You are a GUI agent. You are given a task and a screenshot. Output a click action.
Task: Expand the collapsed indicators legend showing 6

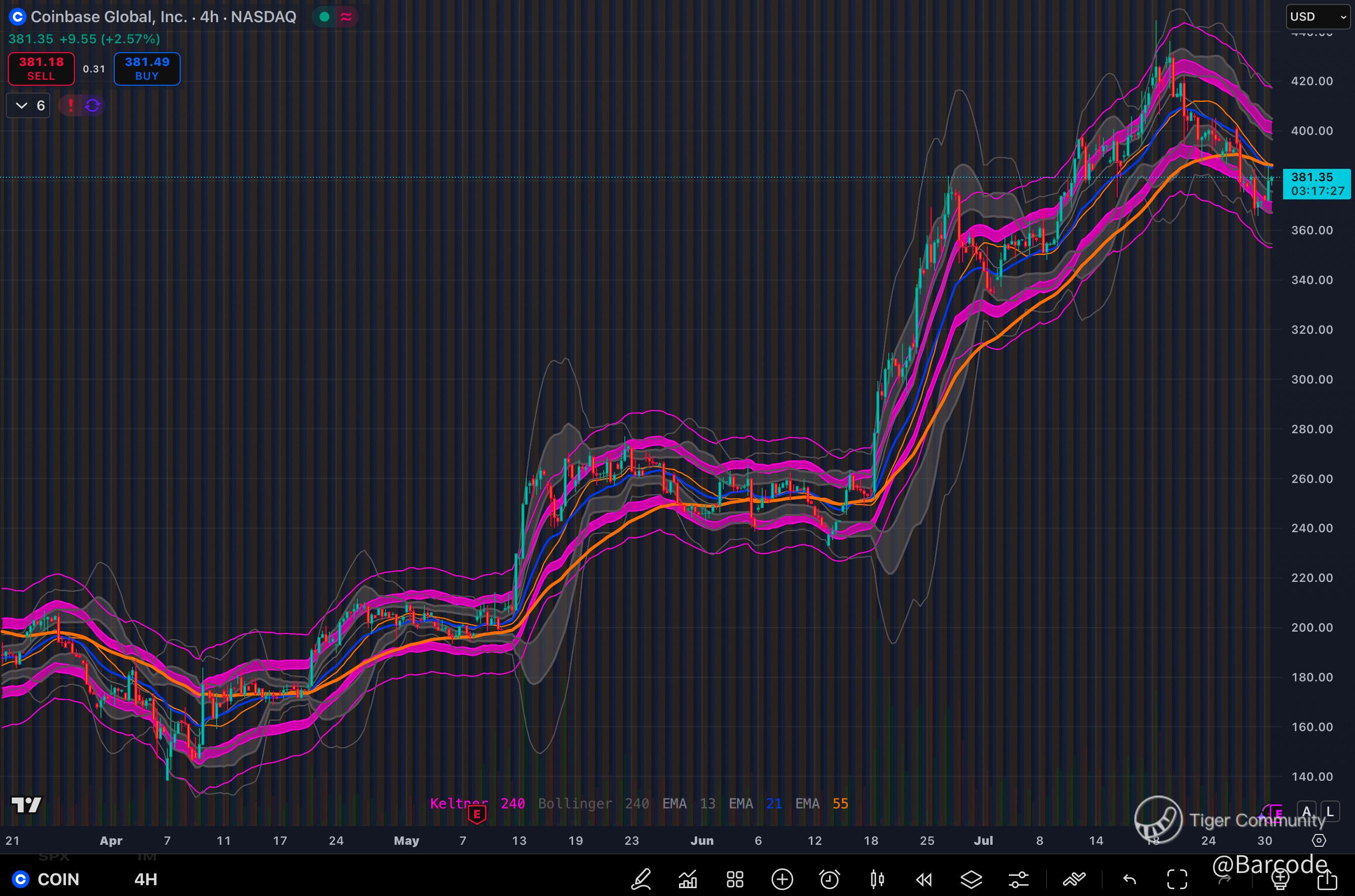click(29, 105)
